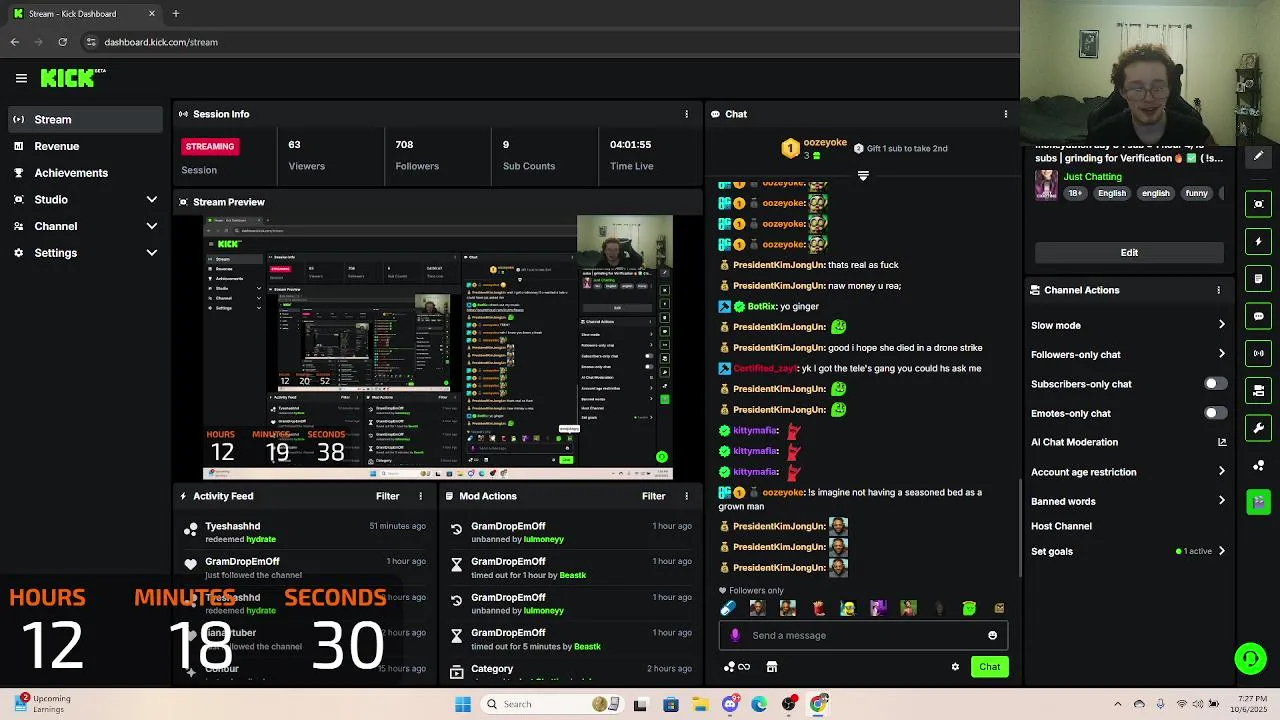Click the Just Chatting category link
Screen dimensions: 1280x720
point(1092,177)
